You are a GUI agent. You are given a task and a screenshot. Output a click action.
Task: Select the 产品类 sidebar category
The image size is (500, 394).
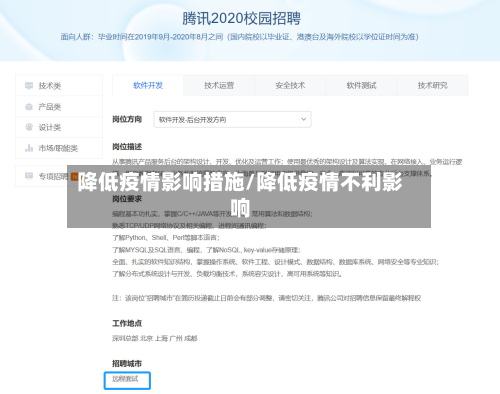(59, 107)
